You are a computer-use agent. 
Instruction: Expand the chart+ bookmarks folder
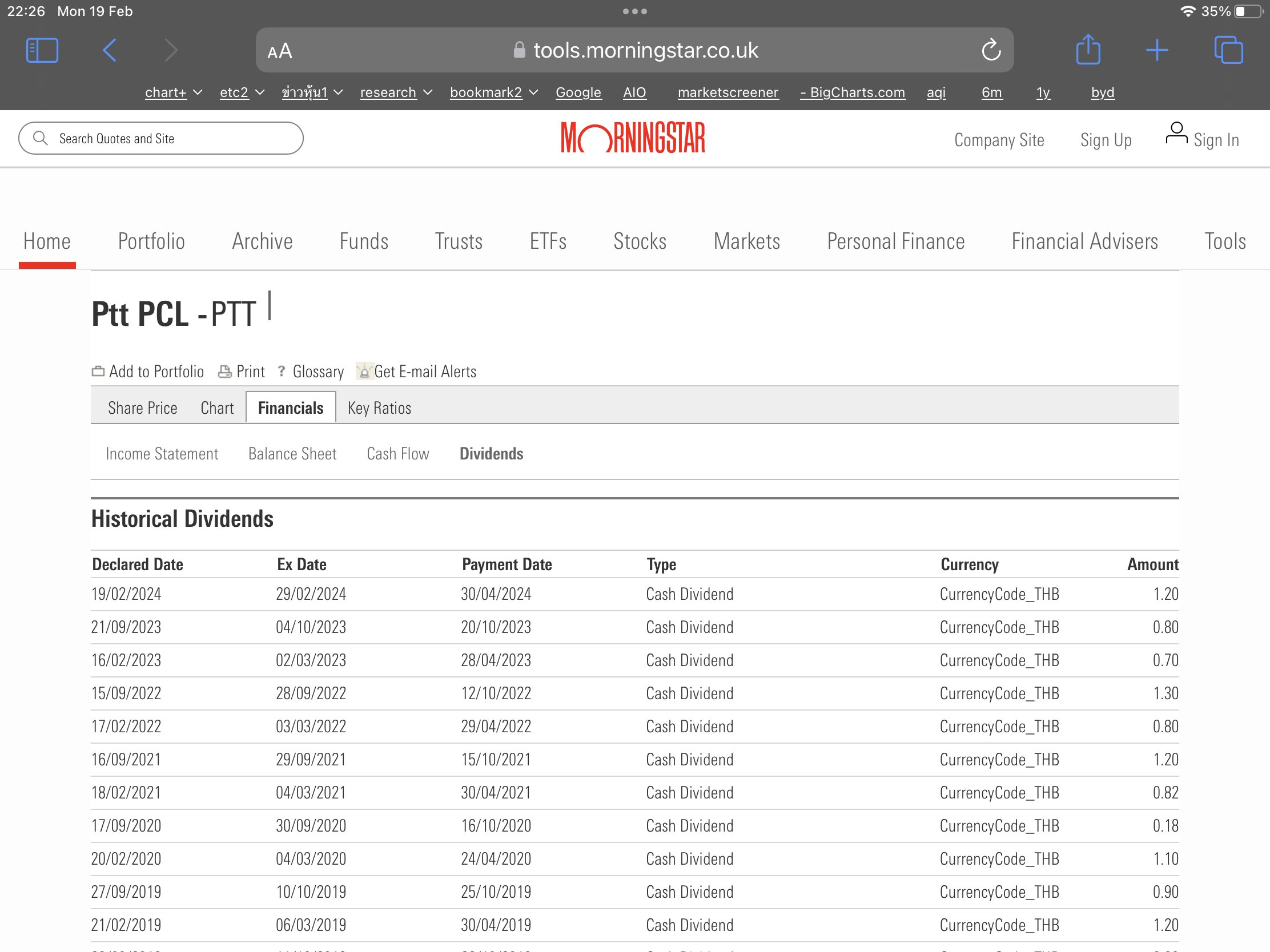(x=174, y=92)
